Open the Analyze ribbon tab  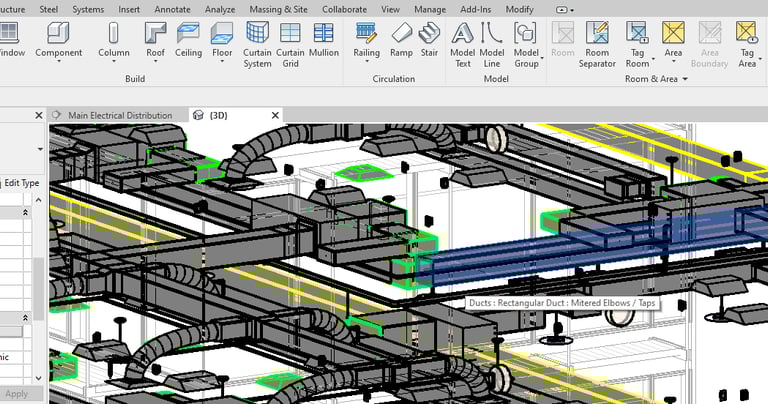220,9
